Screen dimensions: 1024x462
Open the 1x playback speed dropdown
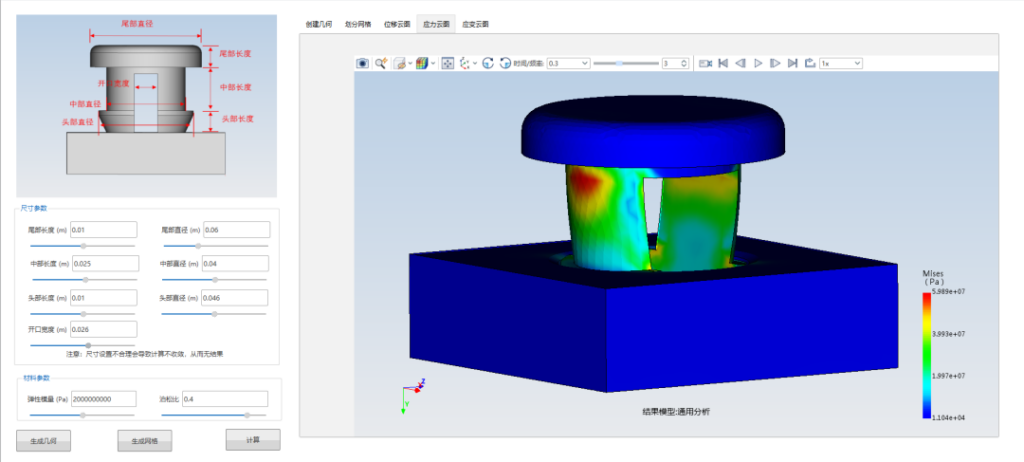click(x=841, y=63)
